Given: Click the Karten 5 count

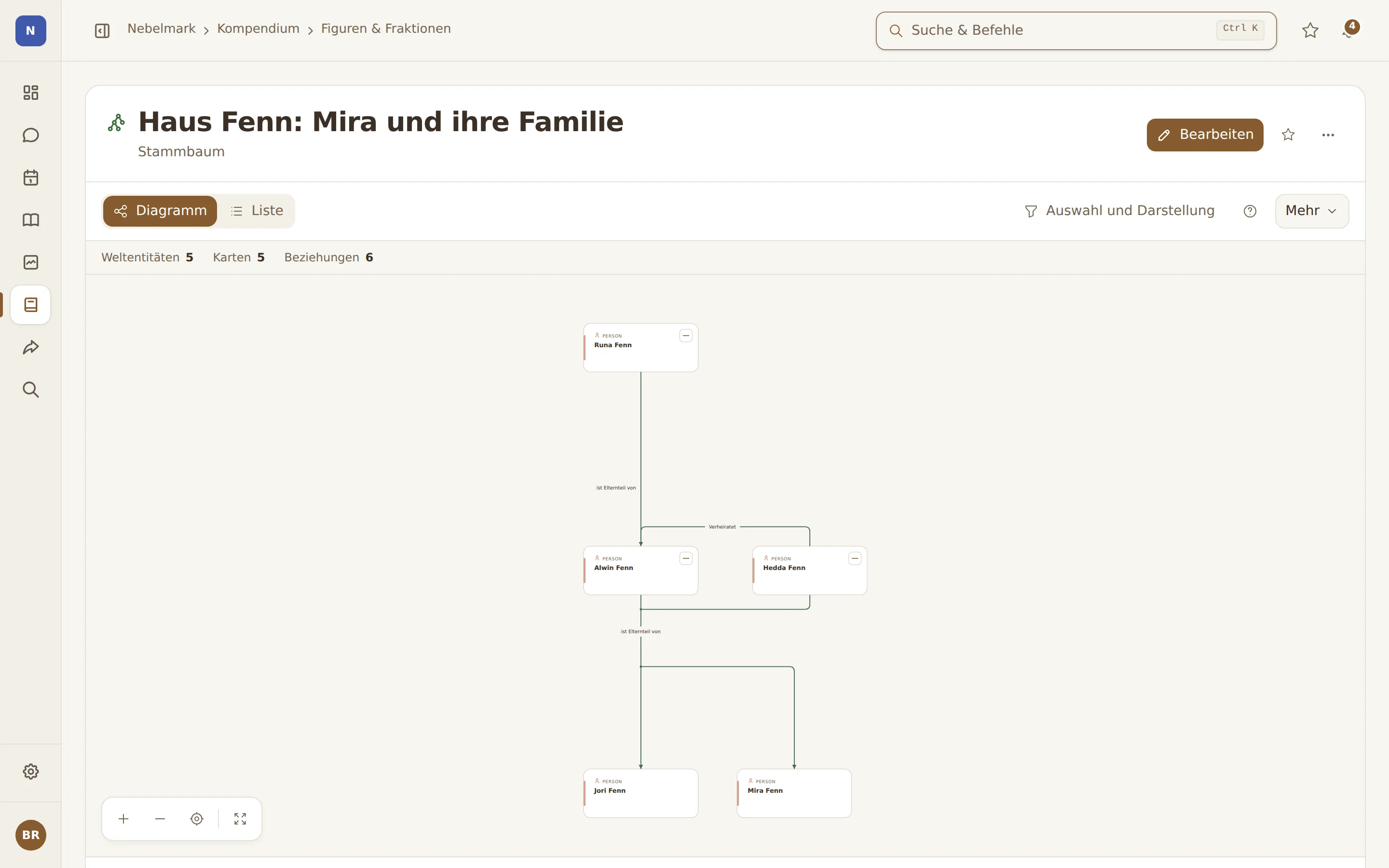Looking at the screenshot, I should 239,258.
